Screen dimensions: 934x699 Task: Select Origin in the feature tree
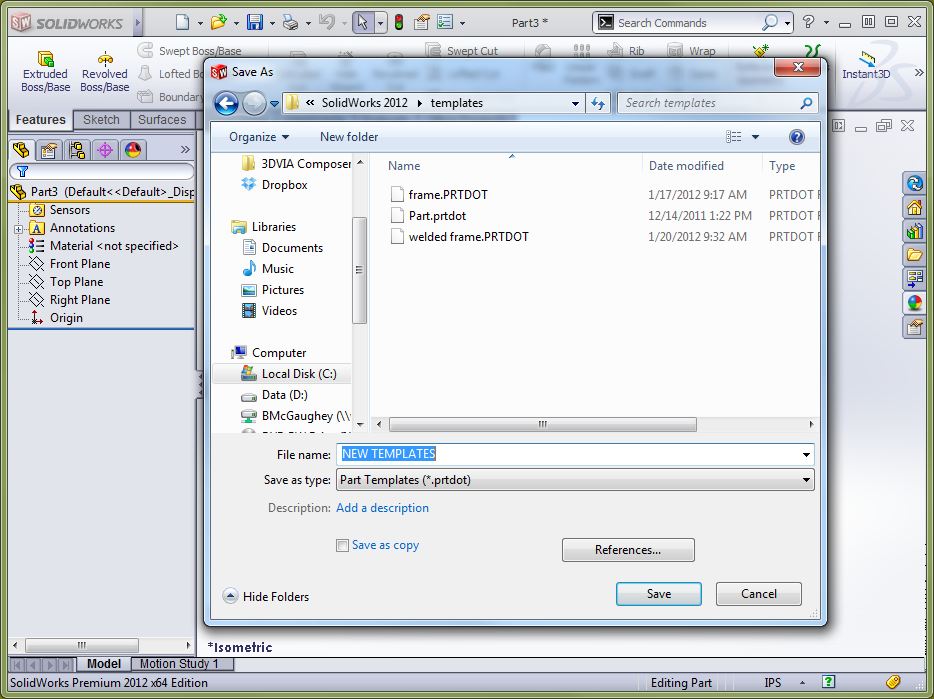coord(66,318)
